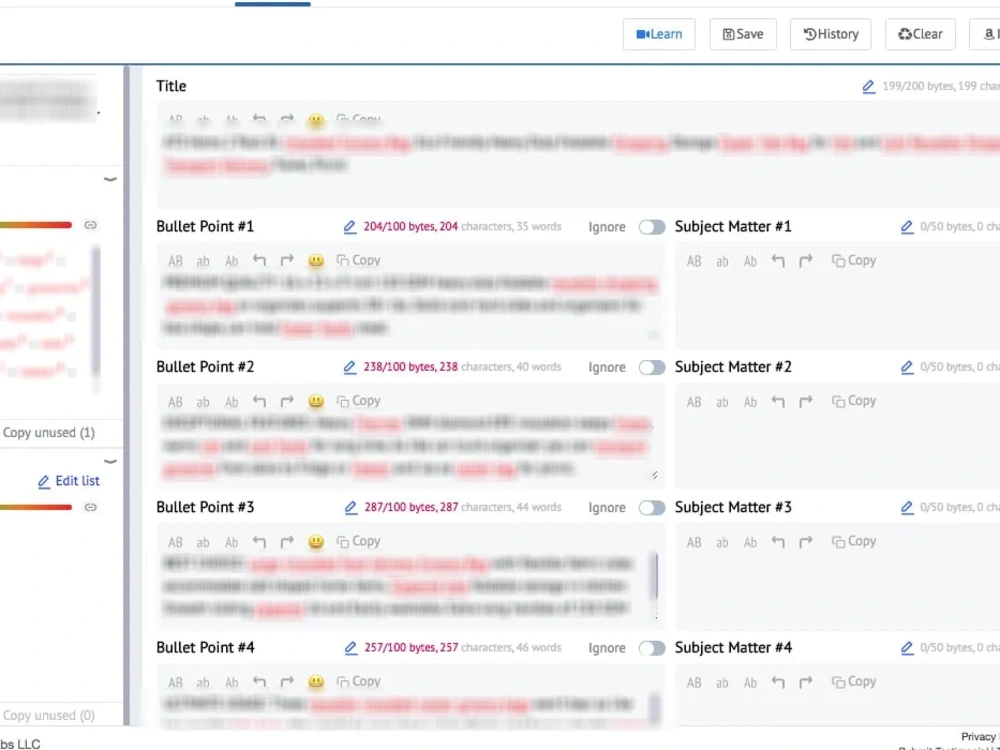Copy Subject Matter #4 text

[x=854, y=681]
